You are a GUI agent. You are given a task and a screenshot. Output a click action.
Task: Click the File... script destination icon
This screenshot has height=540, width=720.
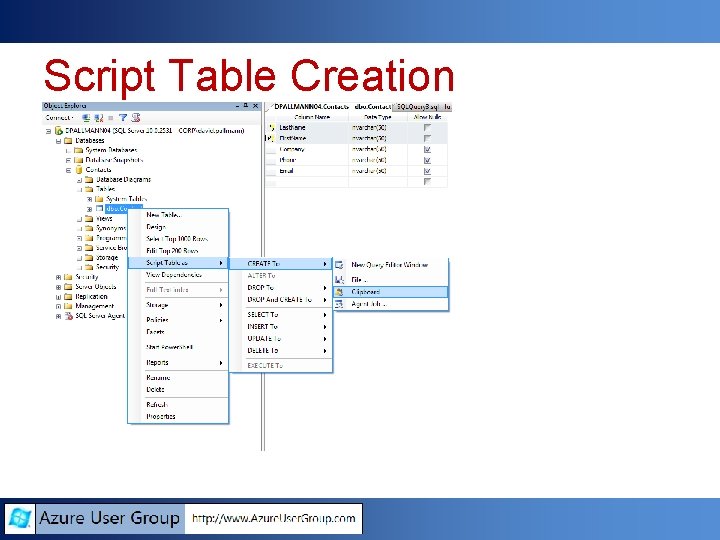(x=339, y=280)
